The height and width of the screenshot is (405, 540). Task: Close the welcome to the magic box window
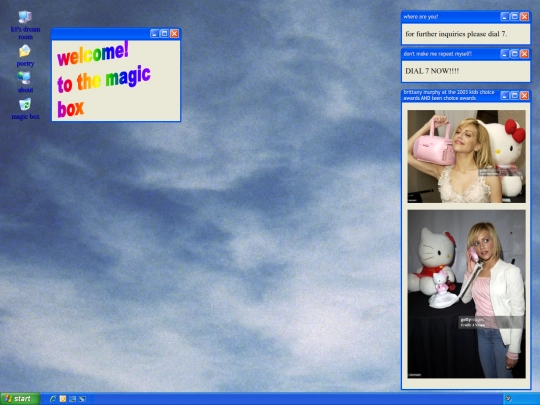click(x=175, y=33)
